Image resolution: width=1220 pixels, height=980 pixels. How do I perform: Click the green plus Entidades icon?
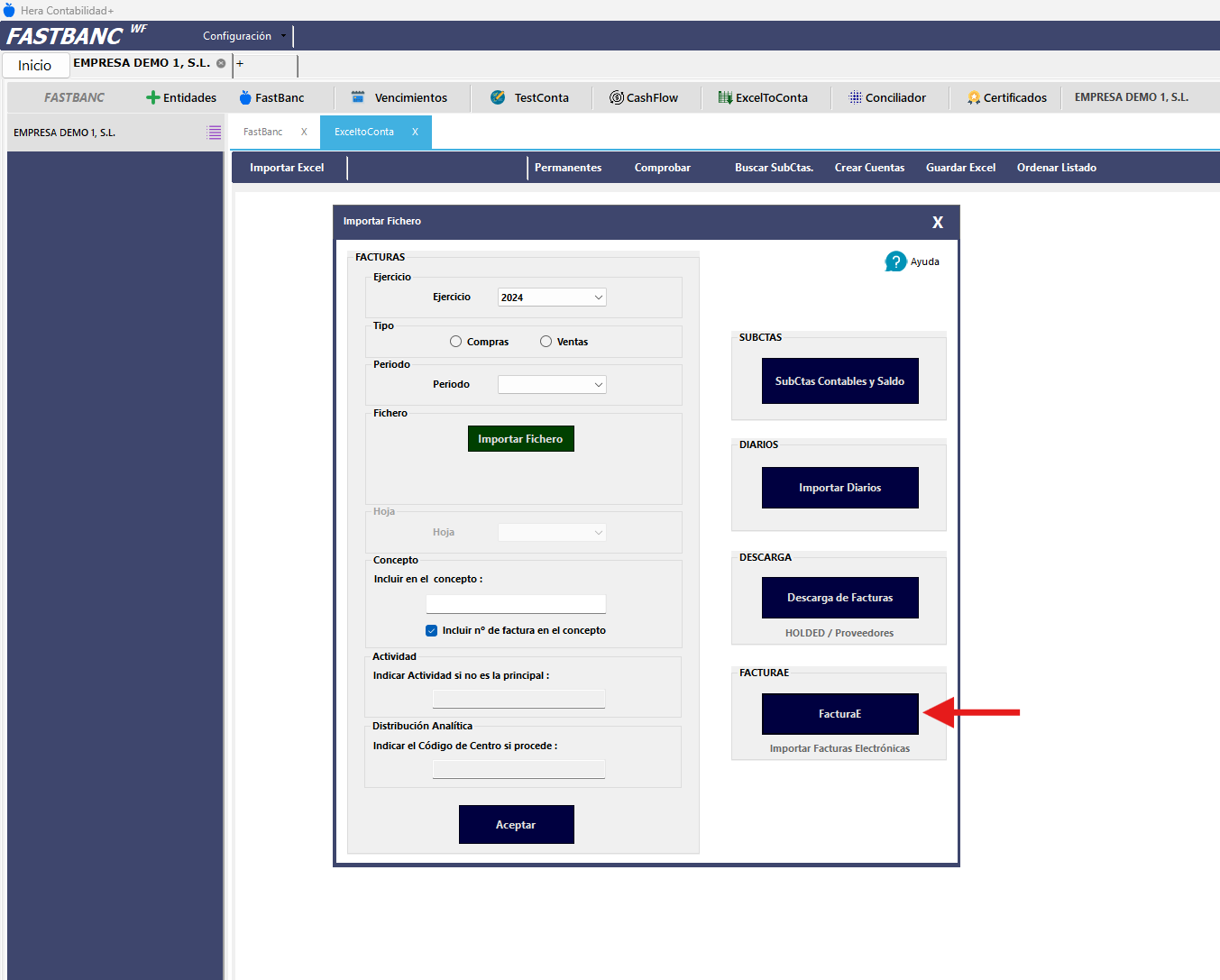coord(152,97)
